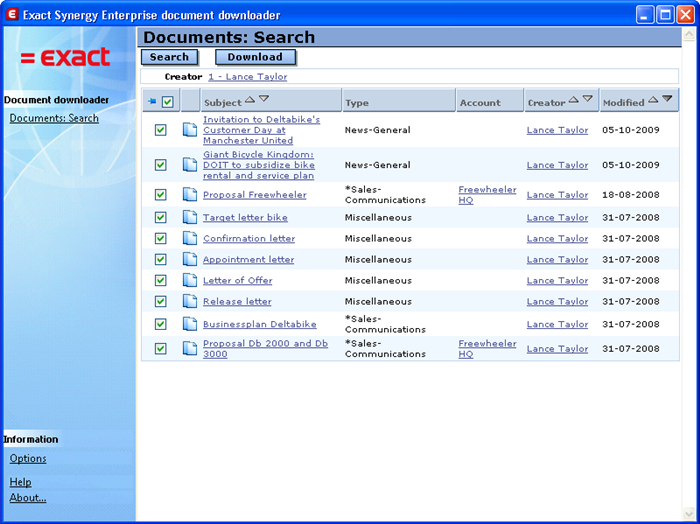Open the 1 - Lance Taylor creator filter link
The image size is (700, 524).
tap(247, 77)
